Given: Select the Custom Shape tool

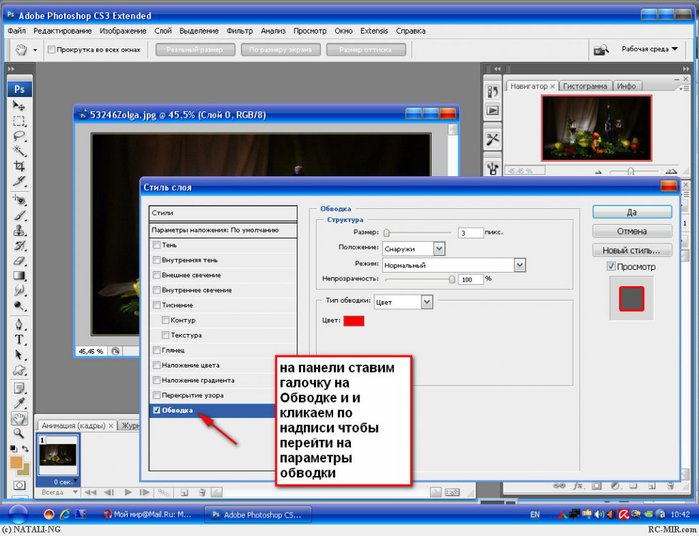Looking at the screenshot, I should tap(19, 370).
